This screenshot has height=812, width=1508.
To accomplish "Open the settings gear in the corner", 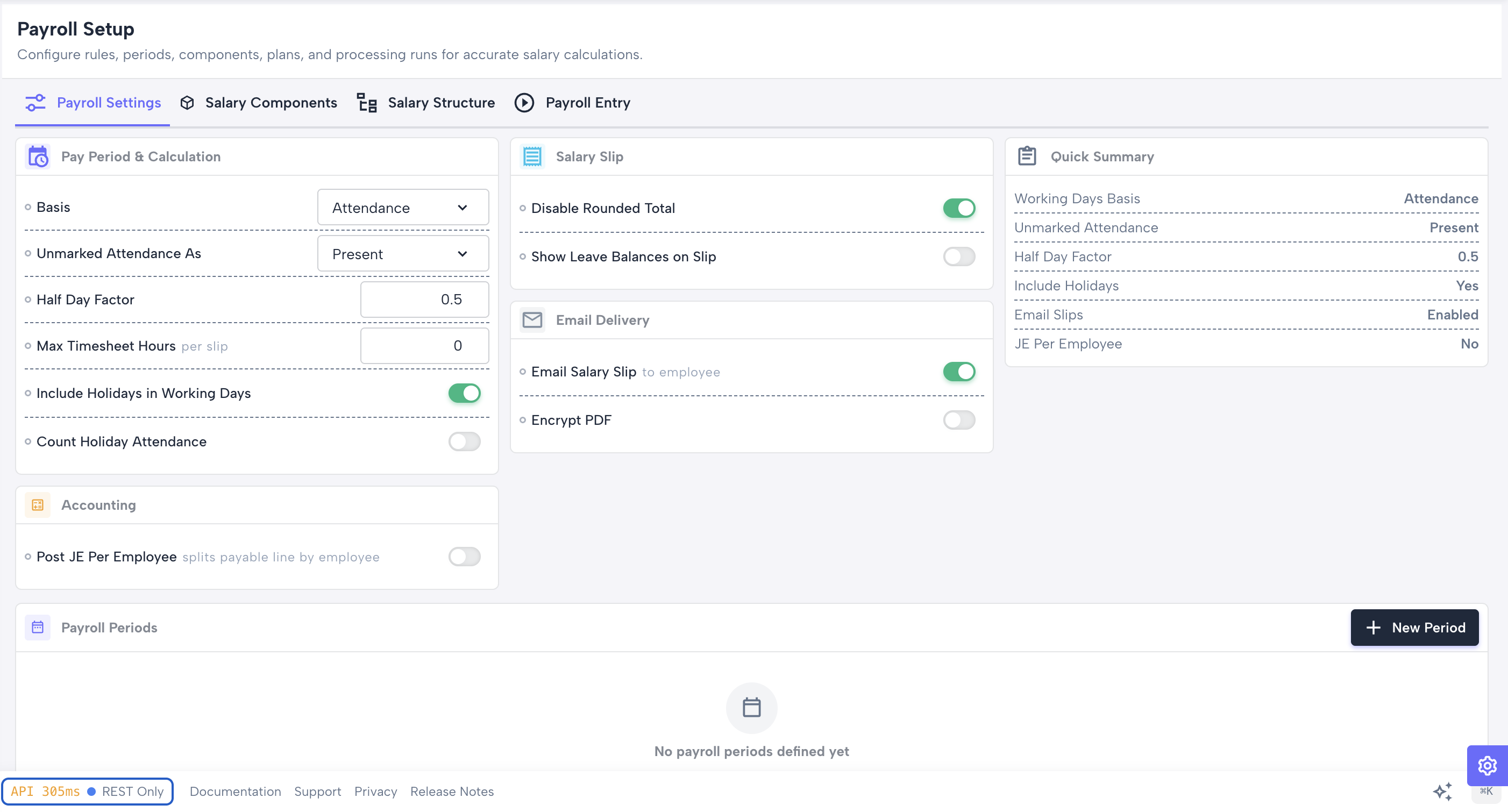I will tap(1487, 765).
